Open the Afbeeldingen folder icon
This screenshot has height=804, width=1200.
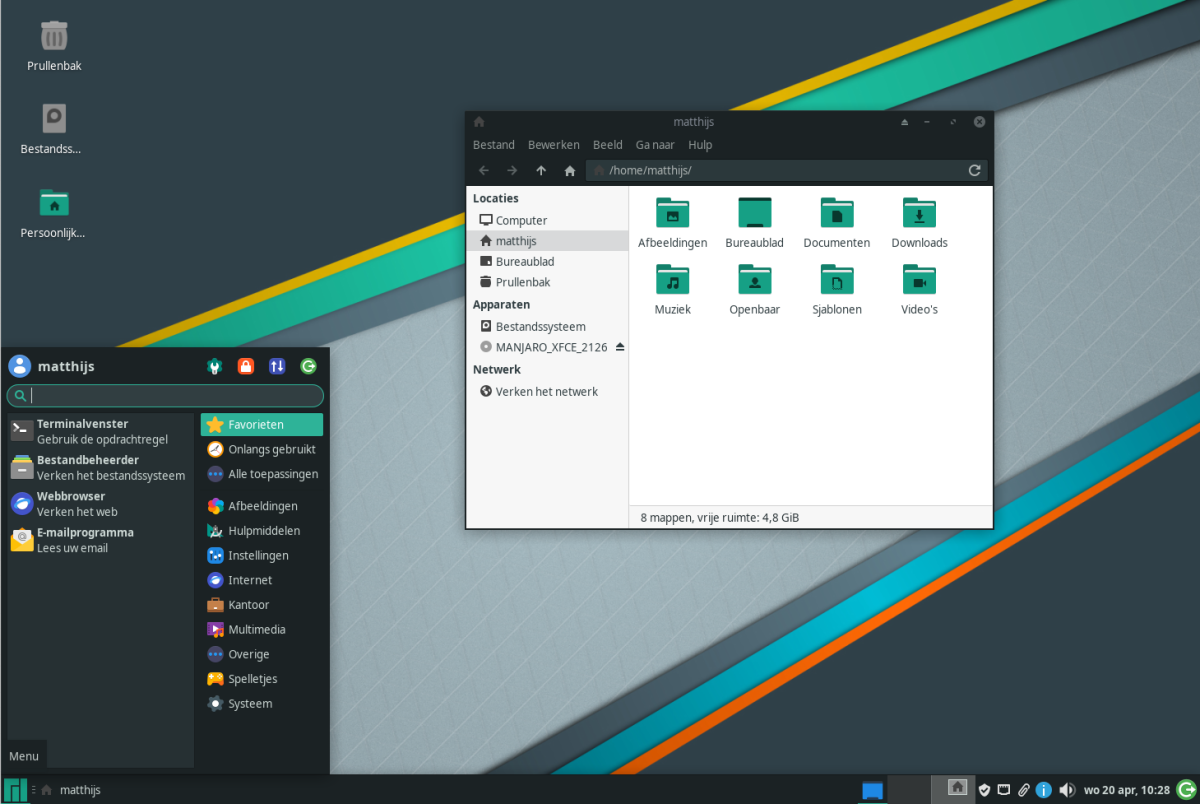pyautogui.click(x=672, y=222)
